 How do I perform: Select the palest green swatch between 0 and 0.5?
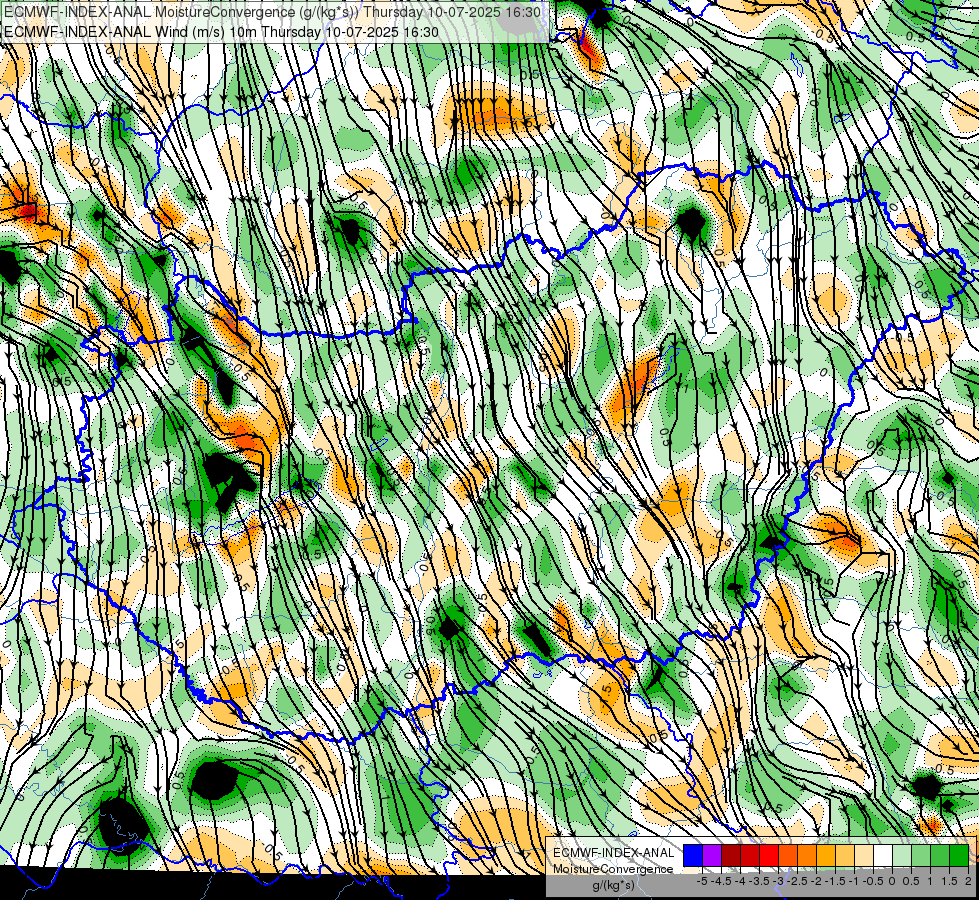point(902,856)
